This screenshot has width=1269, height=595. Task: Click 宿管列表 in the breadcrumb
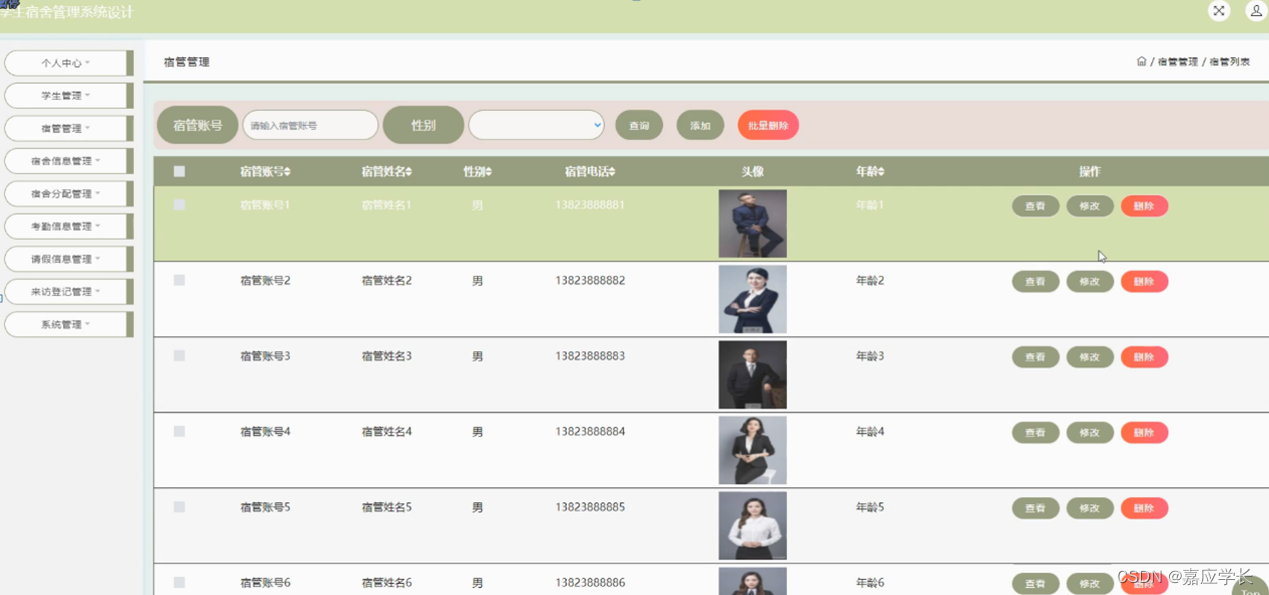pos(1229,62)
